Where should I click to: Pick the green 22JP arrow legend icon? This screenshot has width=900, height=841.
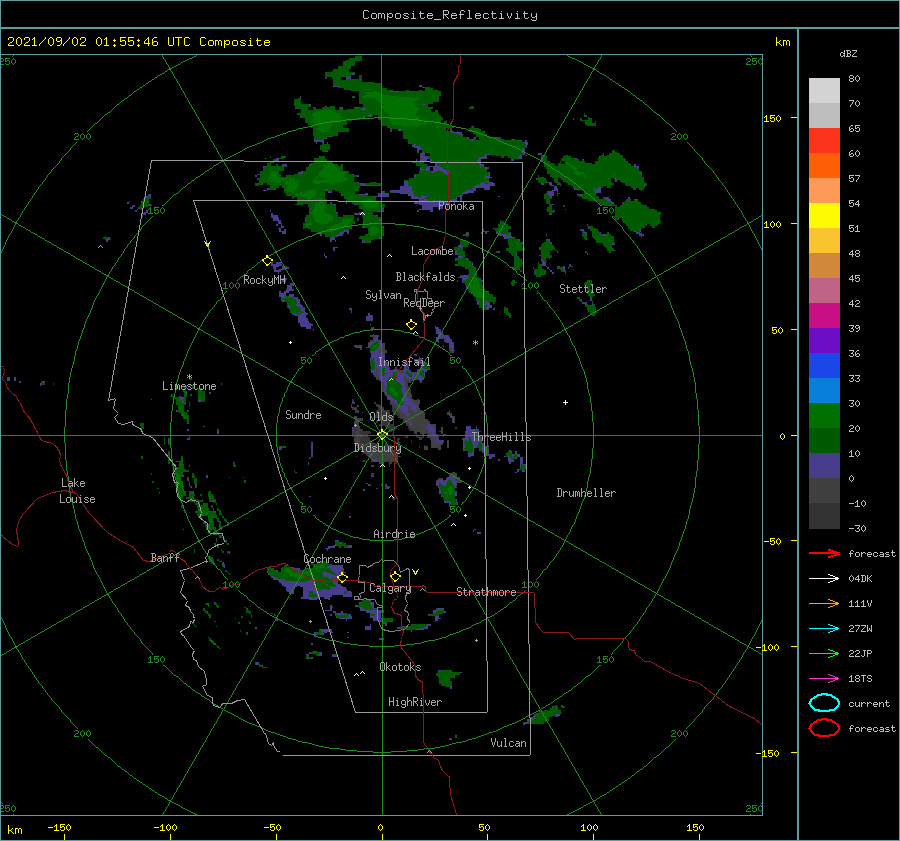824,653
